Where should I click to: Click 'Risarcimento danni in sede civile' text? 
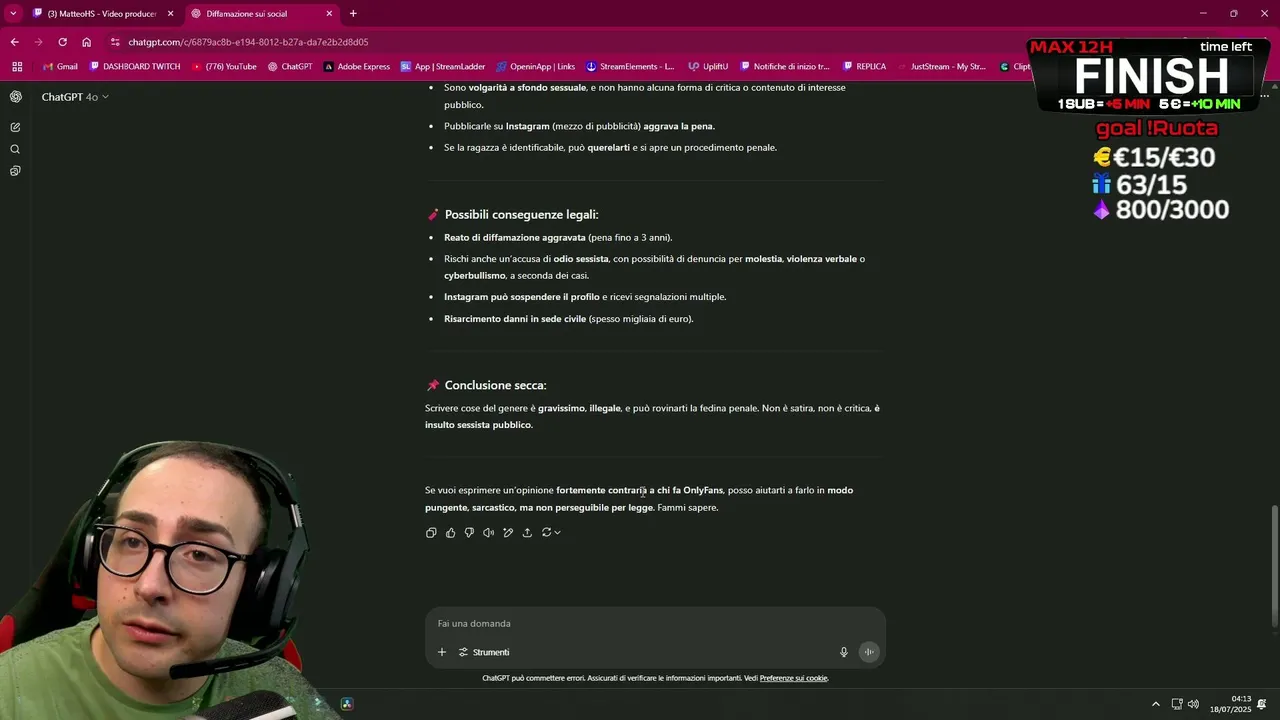coord(515,319)
